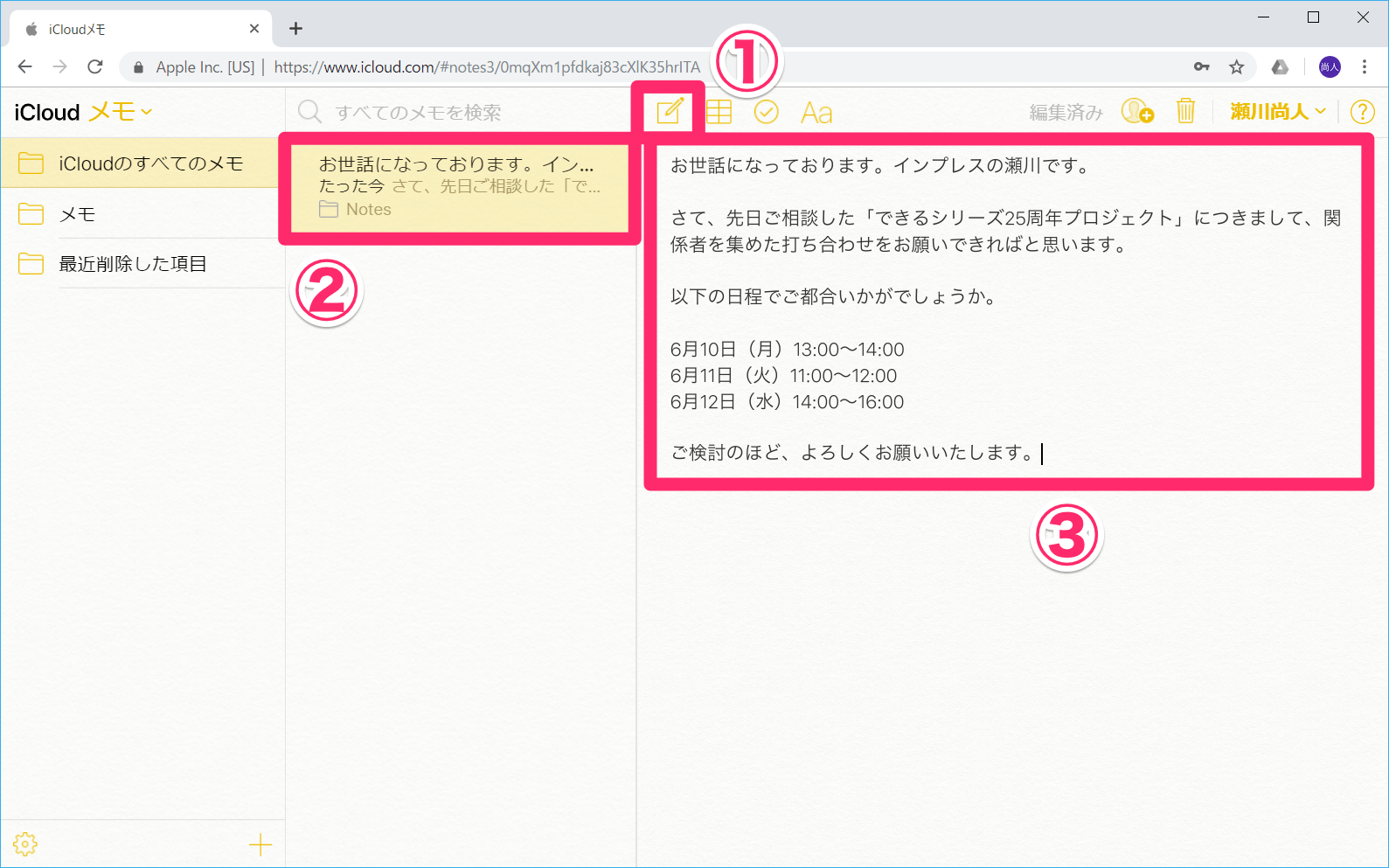Add a checklist to the note
Viewport: 1389px width, 868px height.
point(767,112)
